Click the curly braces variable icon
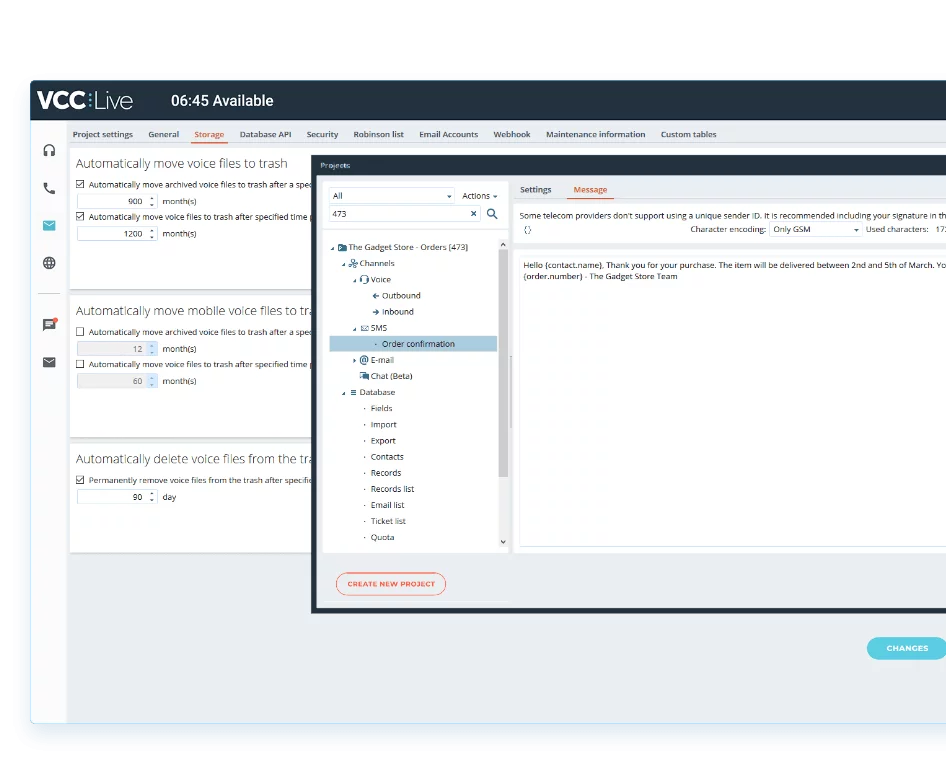Screen dimensions: 946x764 (528, 230)
